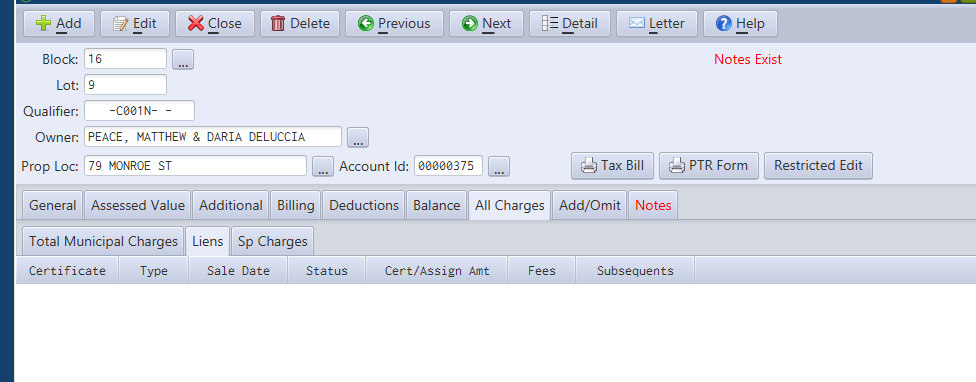
Task: Click the red Notes Exist text
Action: pos(748,60)
